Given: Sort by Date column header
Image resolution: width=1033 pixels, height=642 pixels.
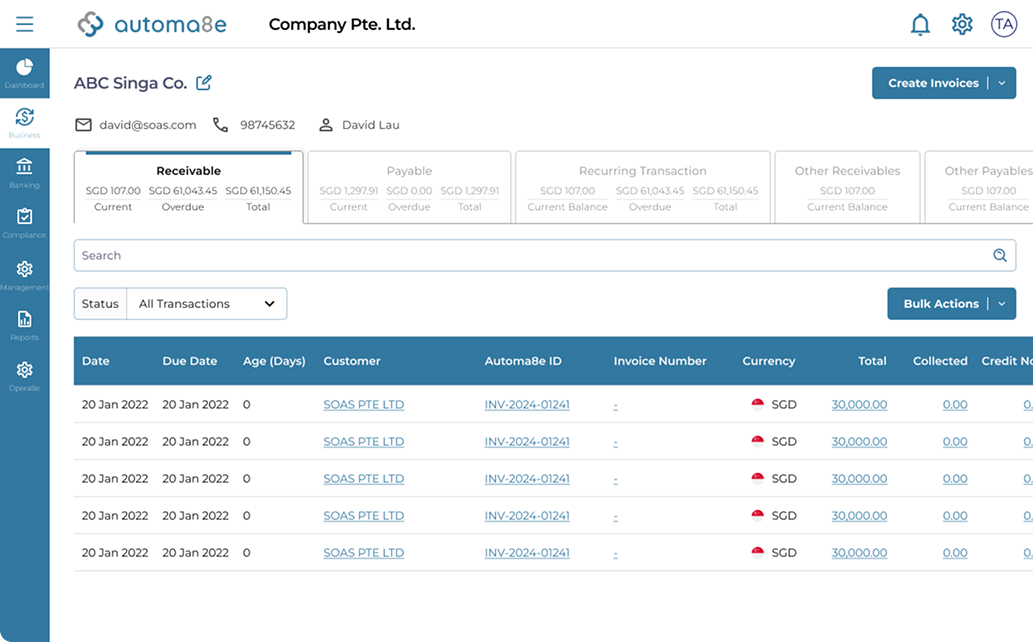Looking at the screenshot, I should [x=96, y=361].
